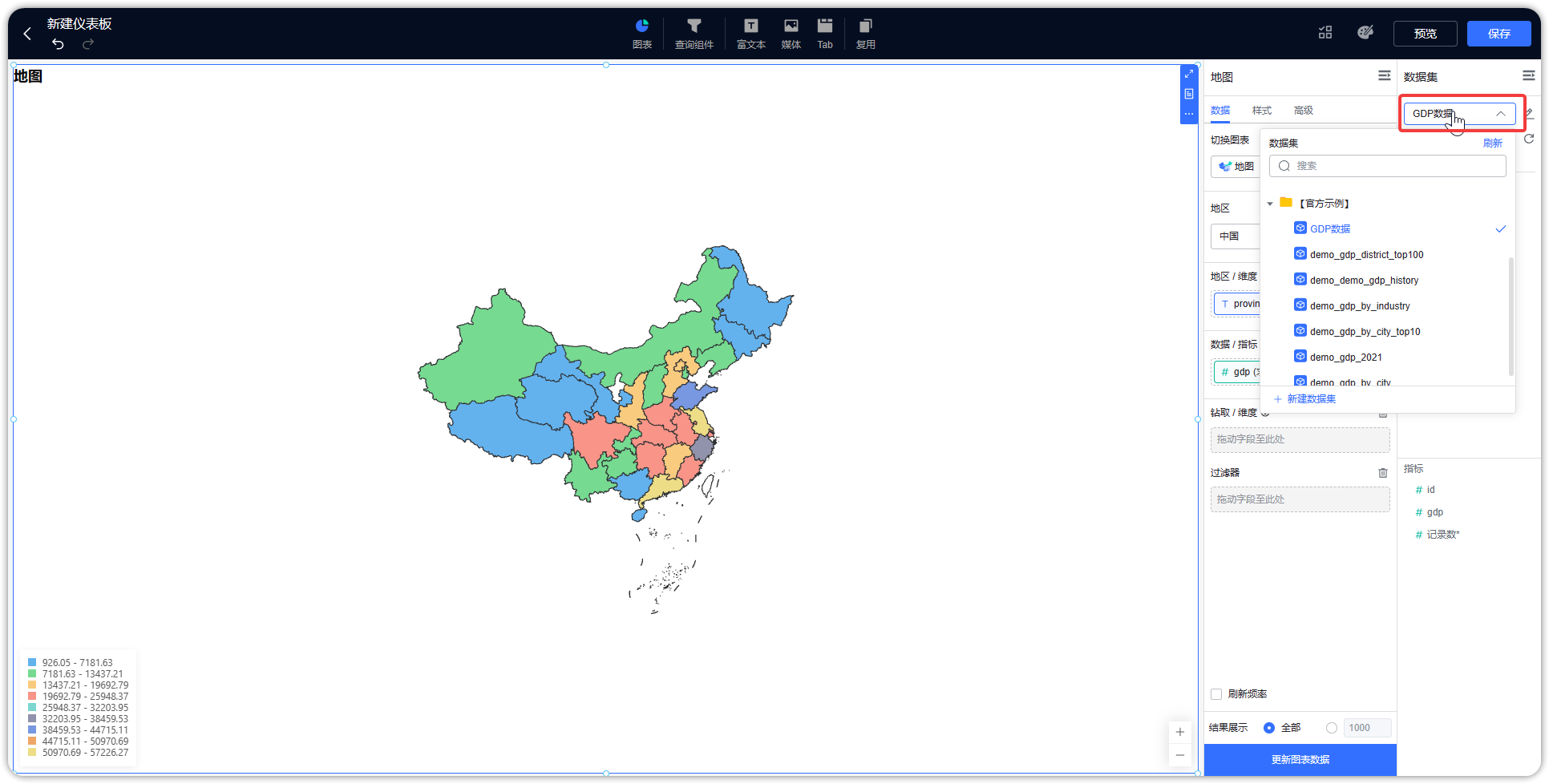1549x784 pixels.
Task: Open the 地区 中国 region dropdown
Action: [x=1236, y=236]
